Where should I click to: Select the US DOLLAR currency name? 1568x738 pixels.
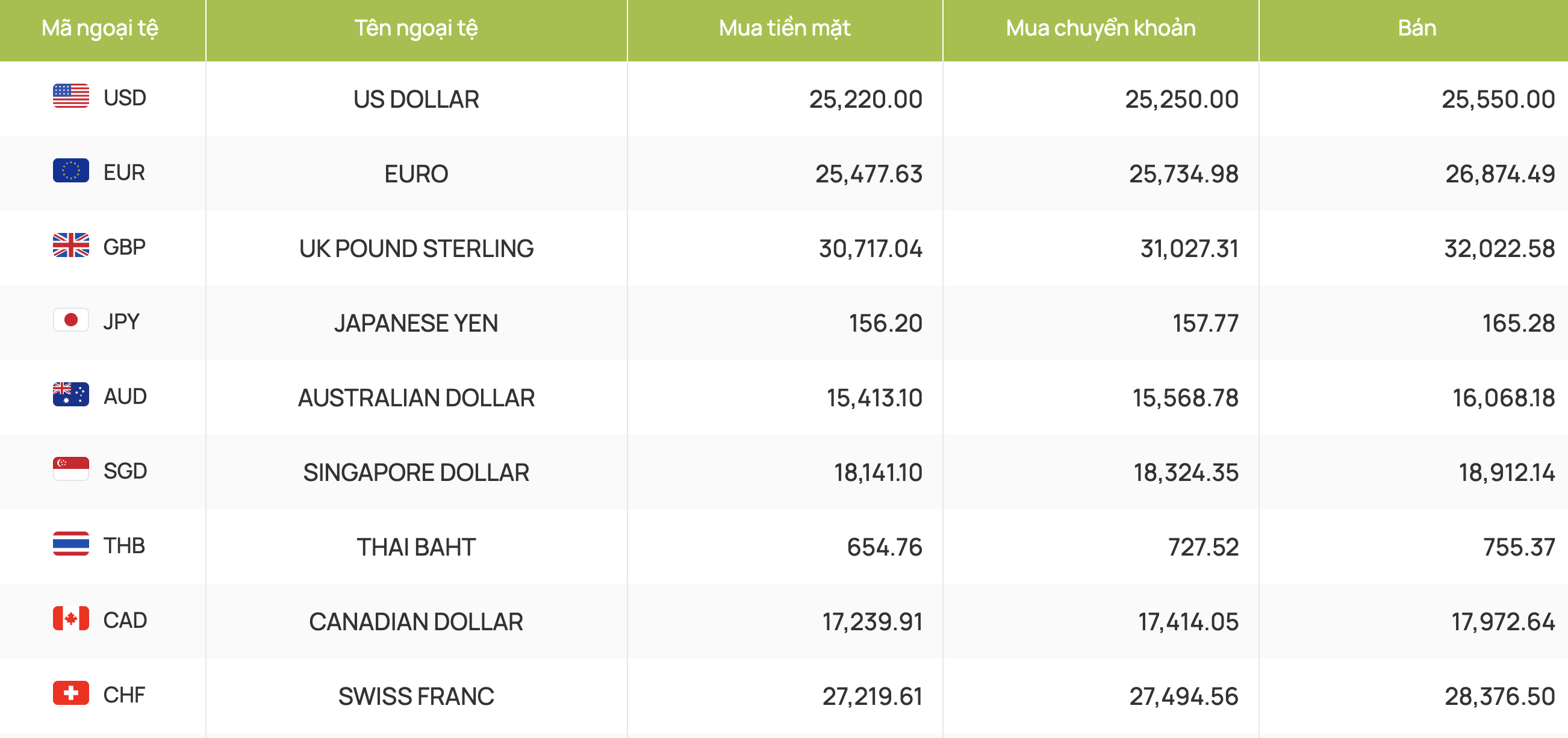pyautogui.click(x=415, y=100)
